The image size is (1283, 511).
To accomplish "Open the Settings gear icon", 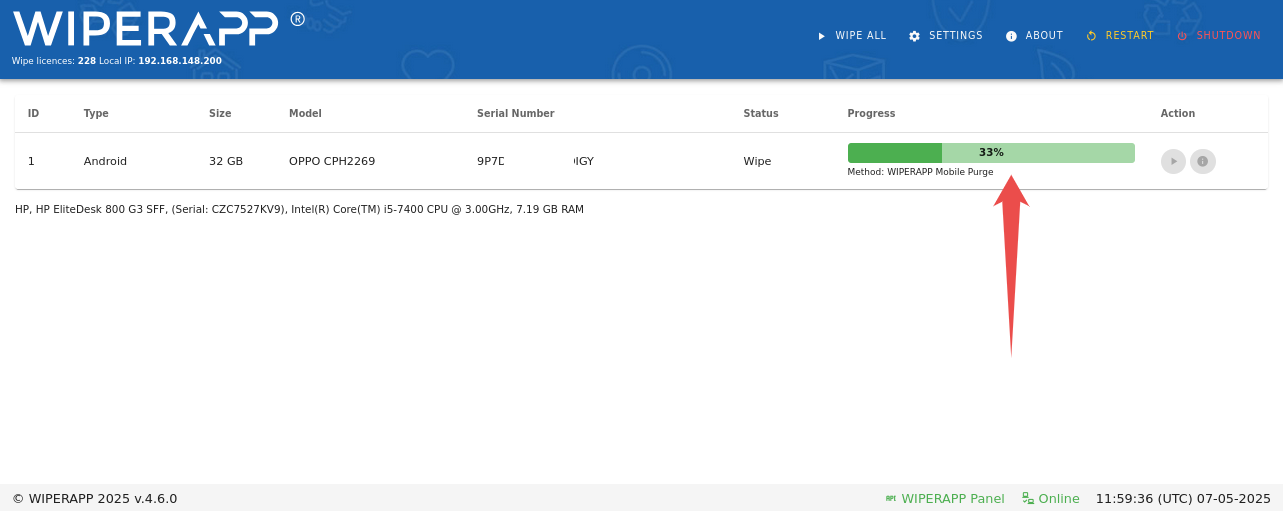I will click(914, 36).
